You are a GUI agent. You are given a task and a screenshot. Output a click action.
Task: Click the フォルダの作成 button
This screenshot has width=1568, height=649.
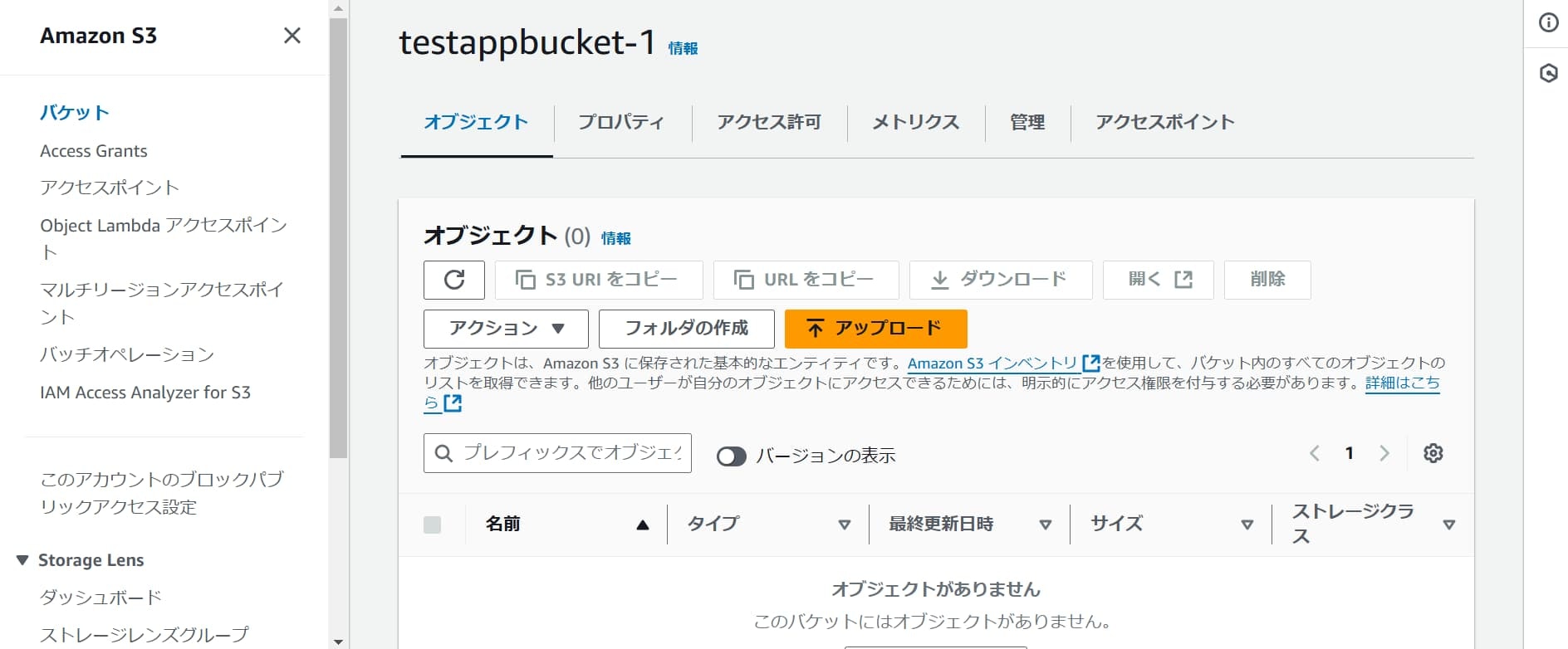tap(686, 329)
